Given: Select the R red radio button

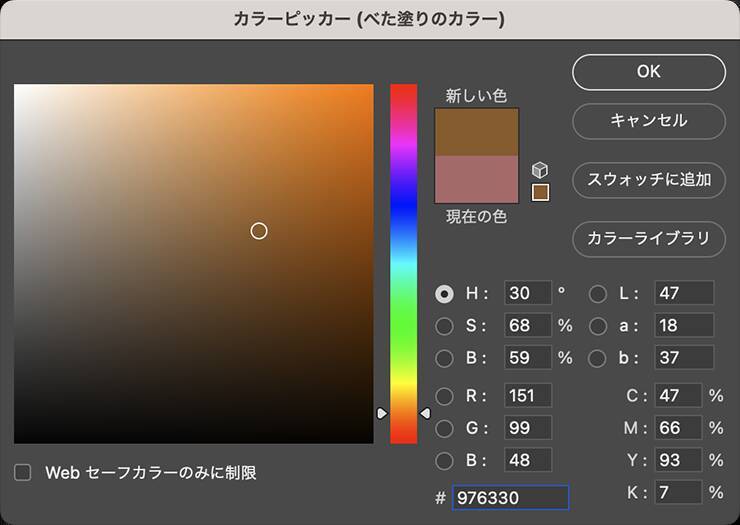Looking at the screenshot, I should point(445,396).
